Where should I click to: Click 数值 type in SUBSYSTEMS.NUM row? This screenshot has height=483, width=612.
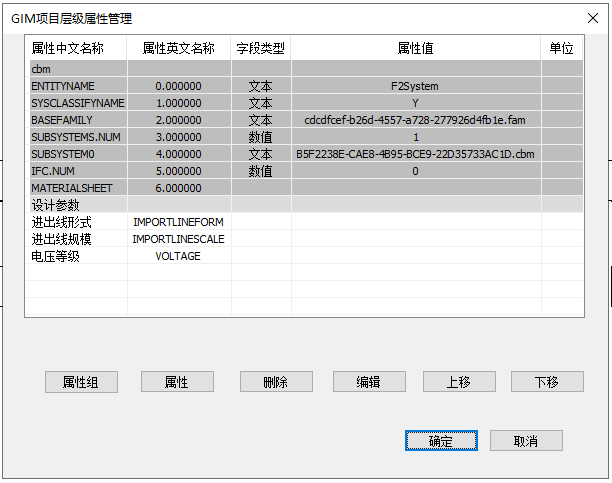coord(261,137)
